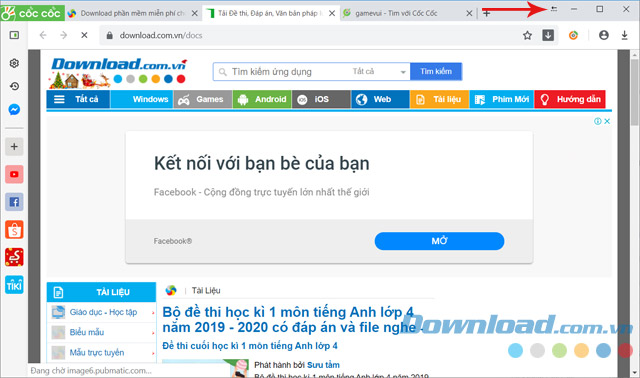The width and height of the screenshot is (640, 378).
Task: Click the Kết nối với bạn bè ad headline
Action: (x=262, y=163)
